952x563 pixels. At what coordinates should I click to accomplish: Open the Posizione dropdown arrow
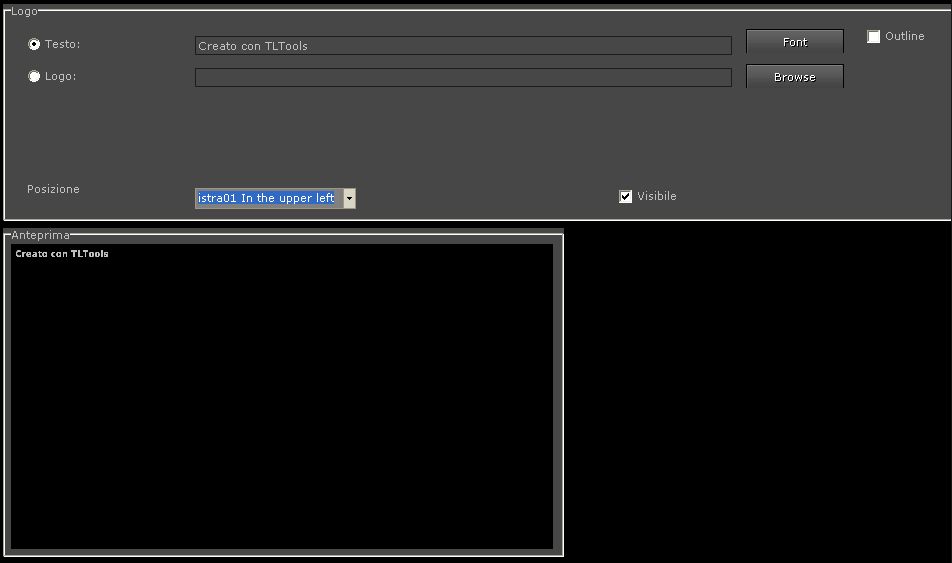coord(349,198)
